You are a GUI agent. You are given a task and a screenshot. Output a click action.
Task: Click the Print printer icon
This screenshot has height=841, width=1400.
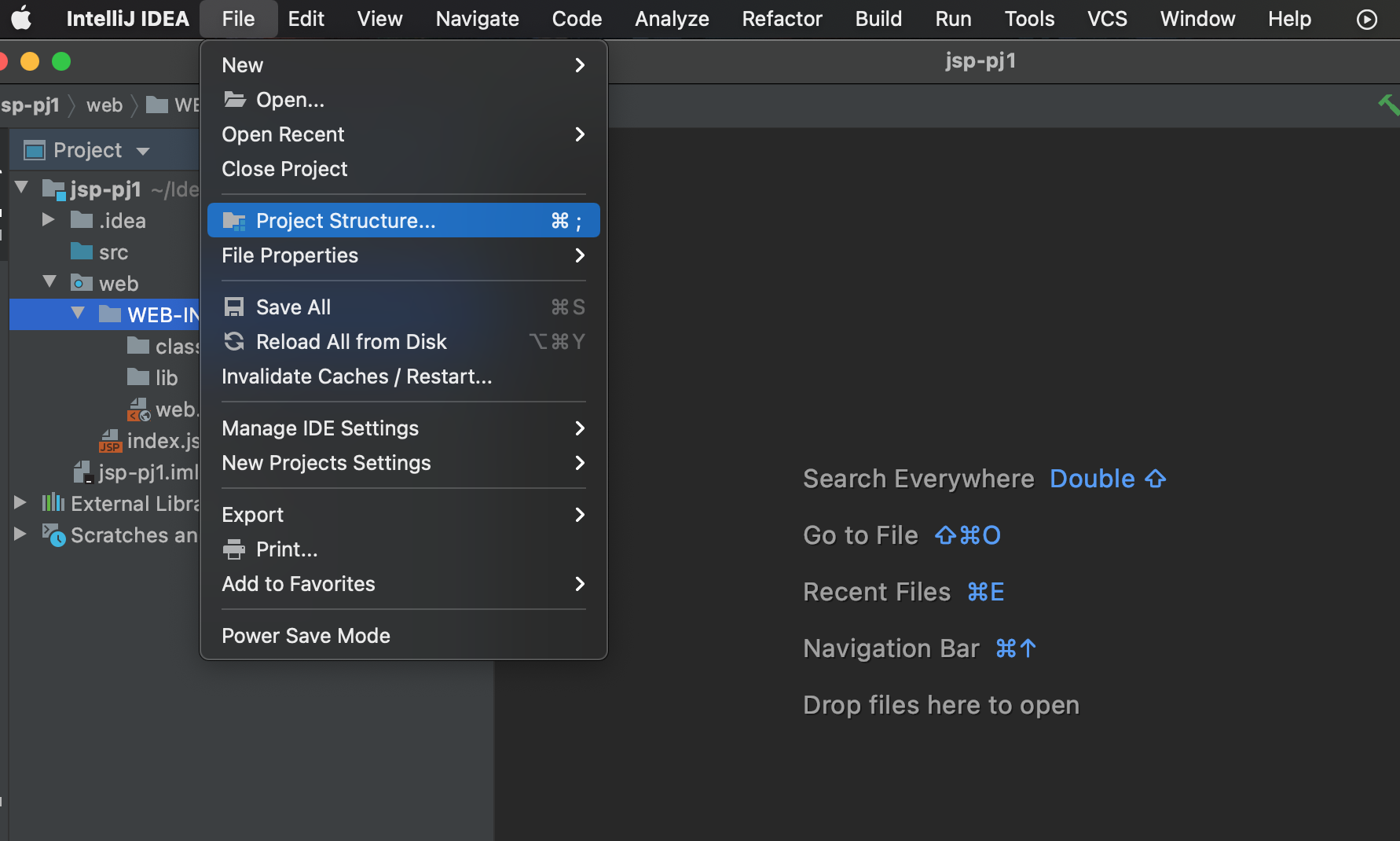(x=234, y=549)
